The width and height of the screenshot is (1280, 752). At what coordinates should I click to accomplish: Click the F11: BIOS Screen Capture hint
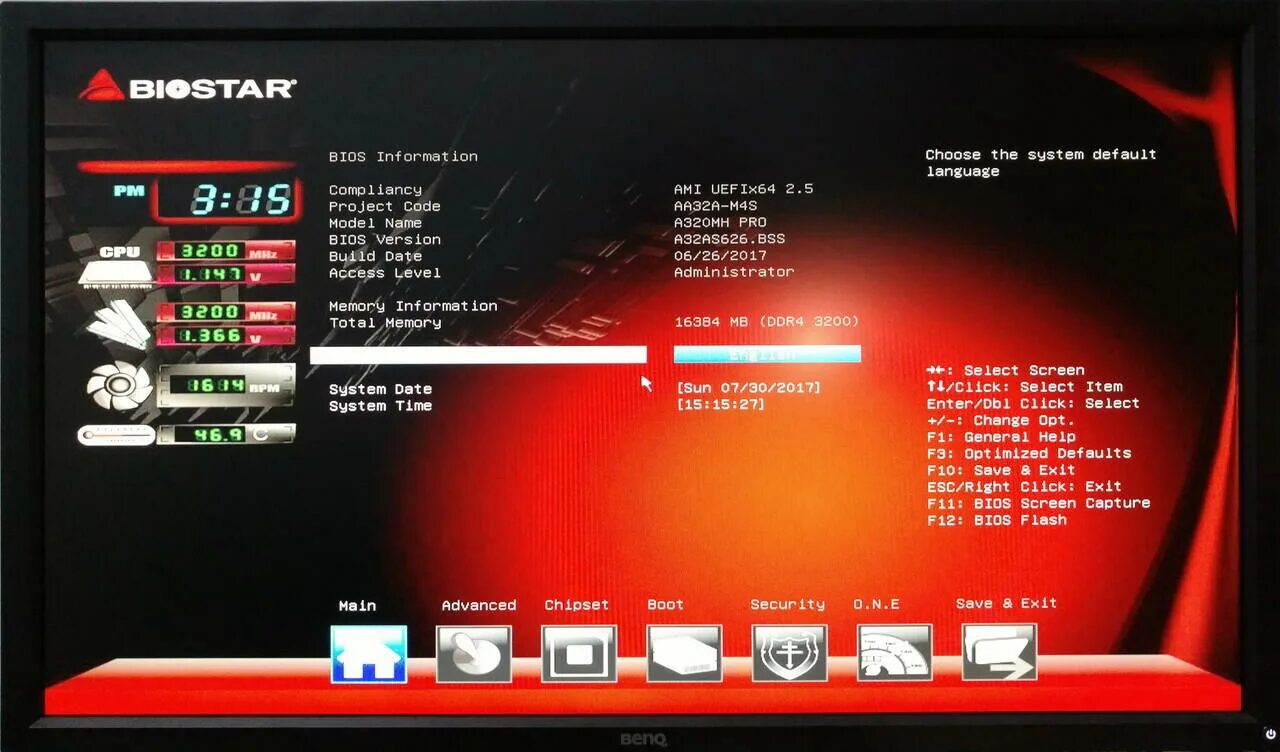[1038, 503]
